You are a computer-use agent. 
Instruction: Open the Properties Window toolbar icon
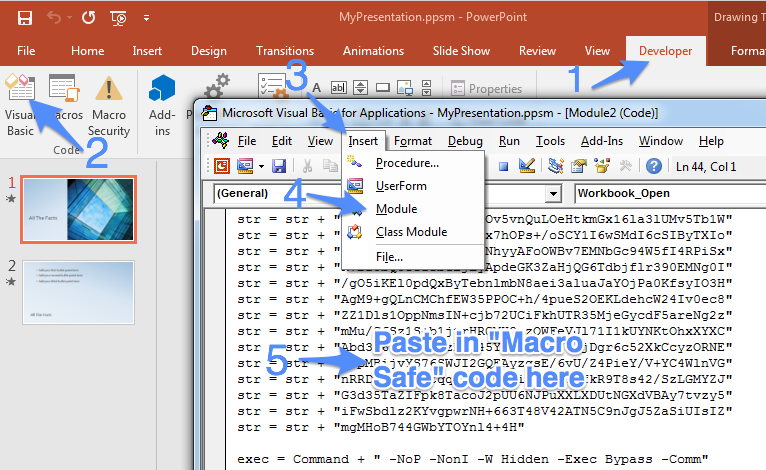579,166
